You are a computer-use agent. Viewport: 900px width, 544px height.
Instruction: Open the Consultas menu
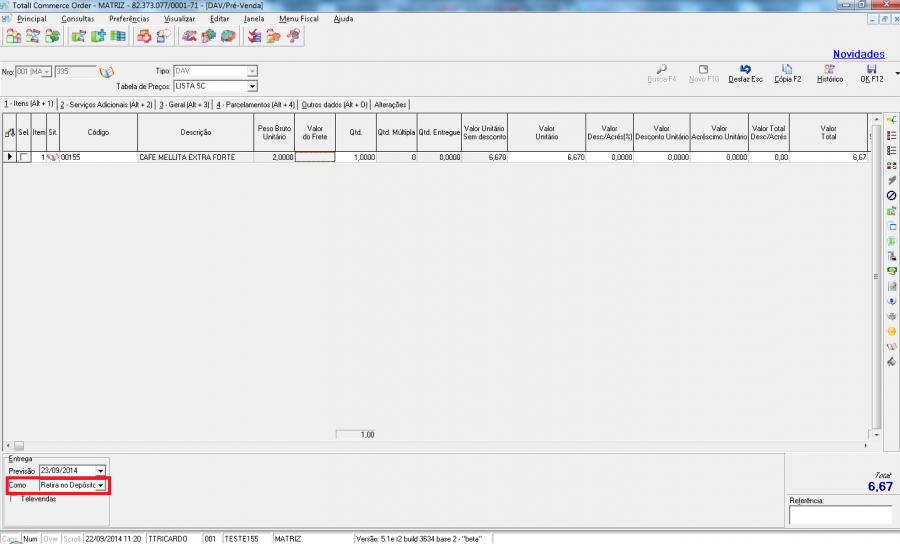78,19
